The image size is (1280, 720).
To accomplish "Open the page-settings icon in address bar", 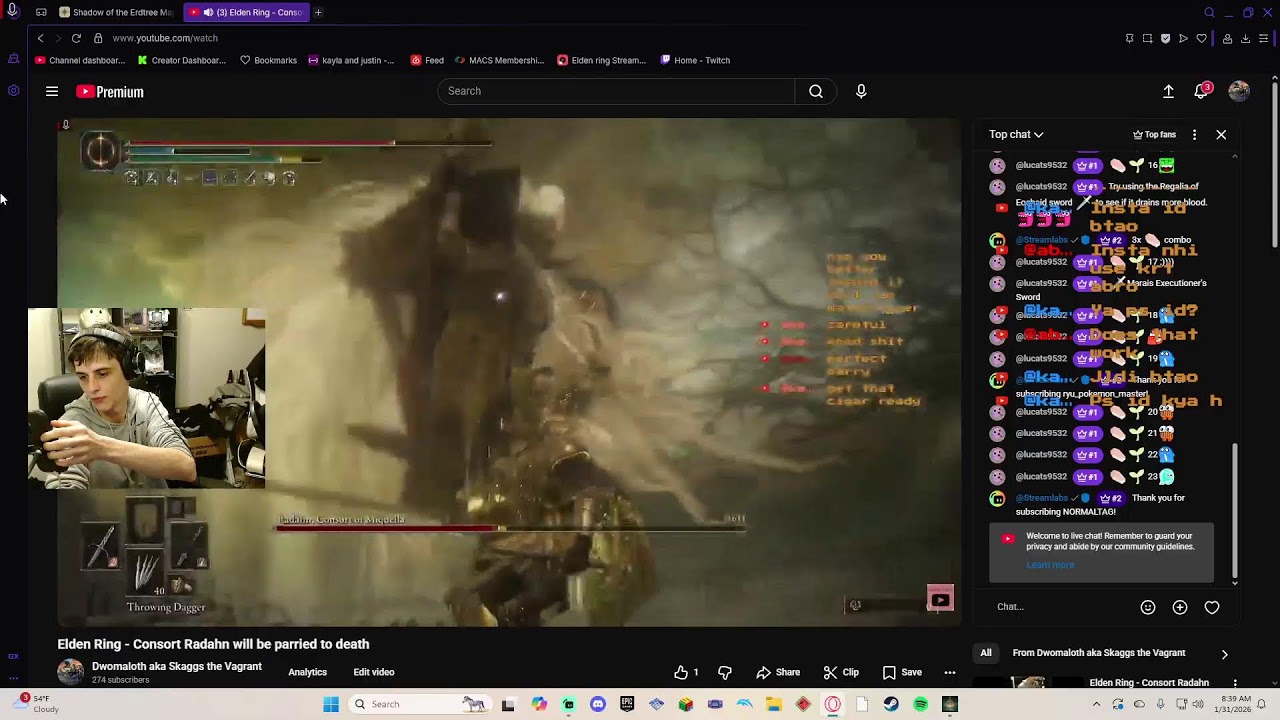I will [98, 38].
